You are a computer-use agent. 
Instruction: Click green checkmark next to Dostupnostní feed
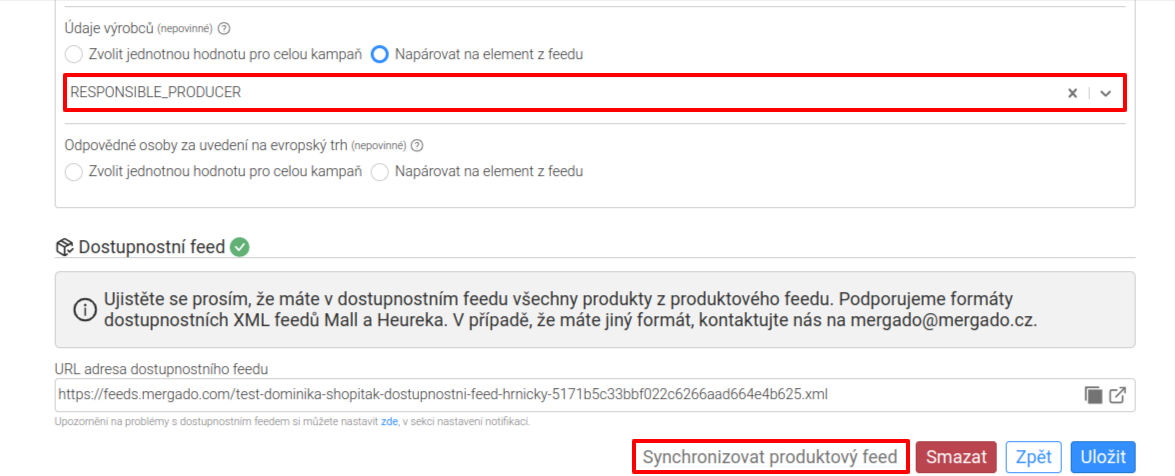point(240,247)
